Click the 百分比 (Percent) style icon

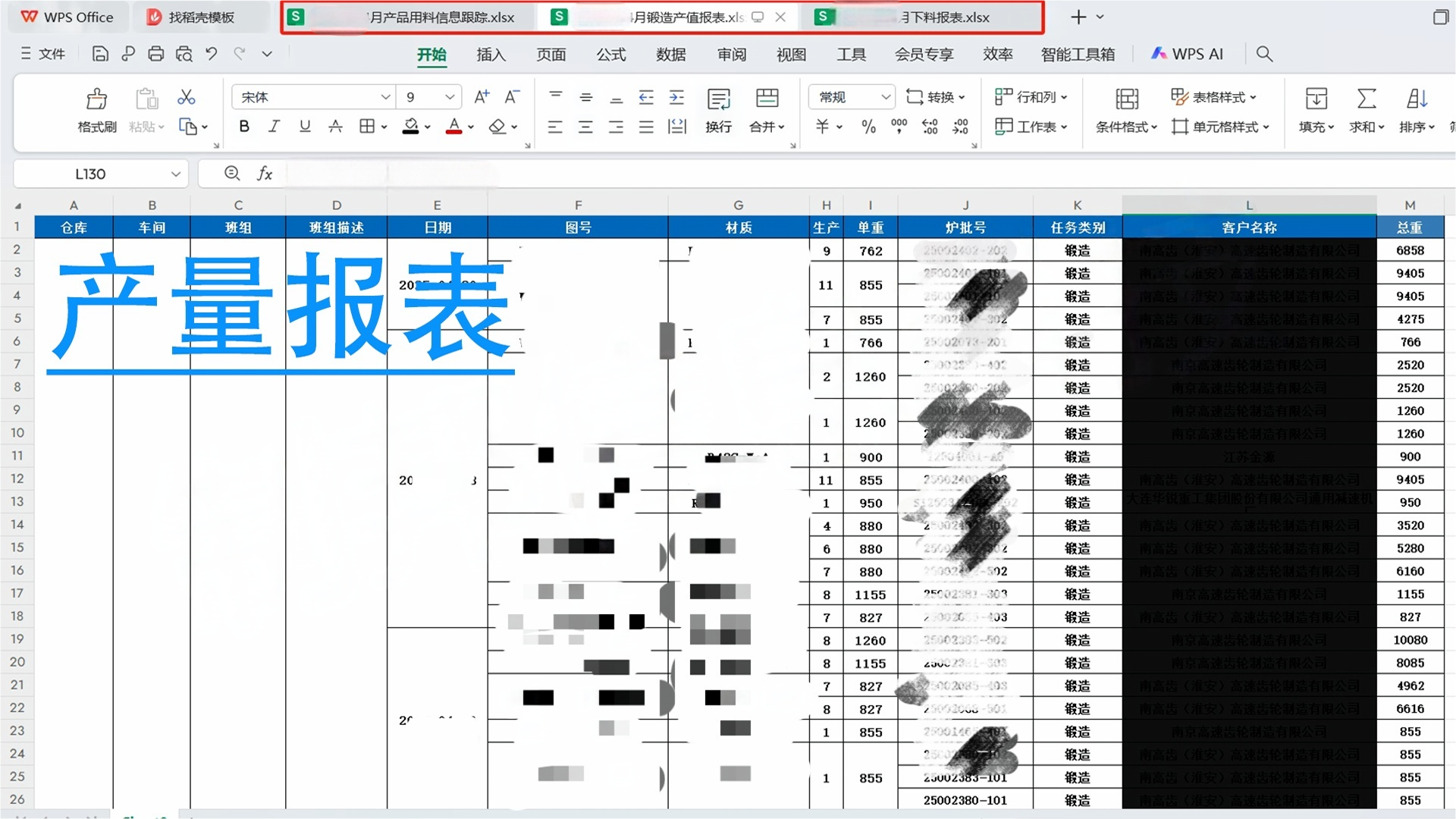click(869, 127)
